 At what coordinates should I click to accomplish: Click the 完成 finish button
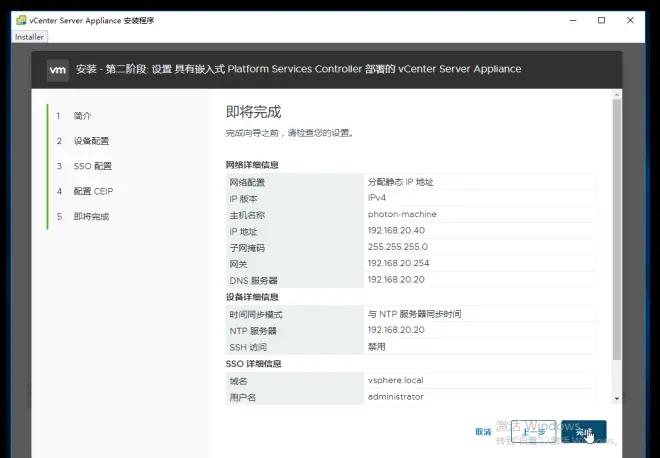pyautogui.click(x=584, y=432)
